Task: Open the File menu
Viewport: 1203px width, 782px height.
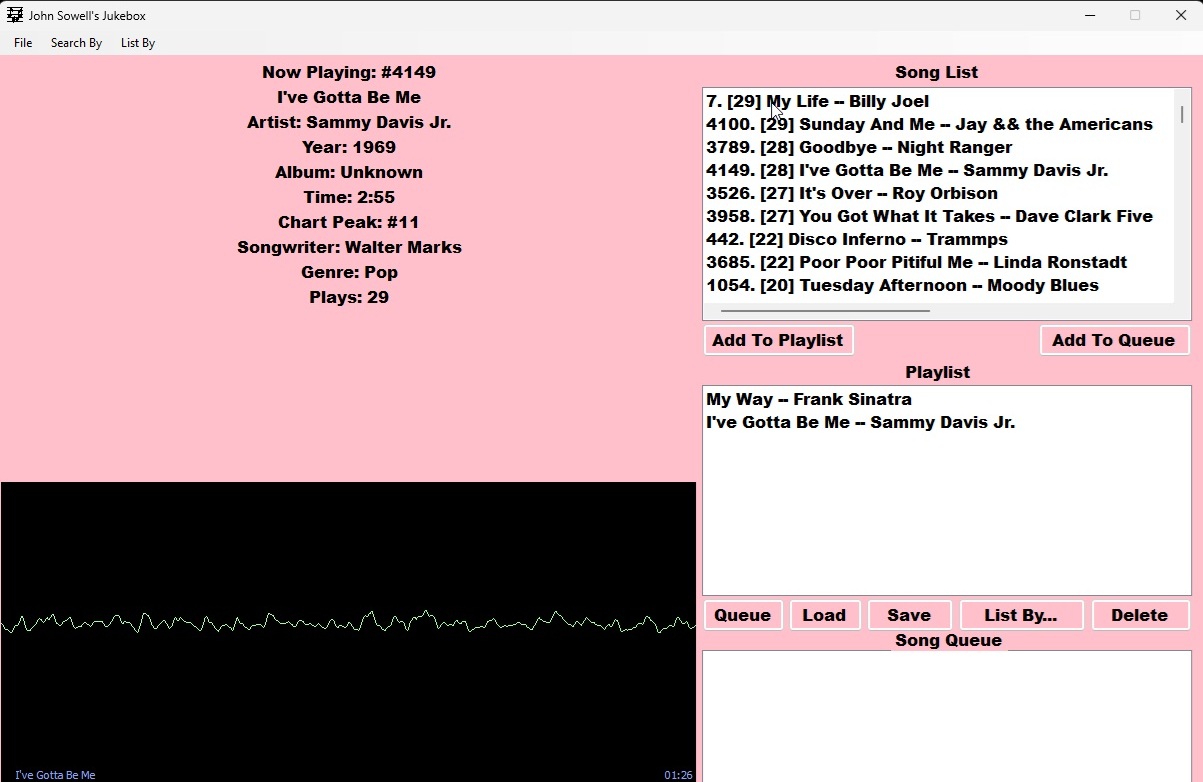Action: (x=23, y=43)
